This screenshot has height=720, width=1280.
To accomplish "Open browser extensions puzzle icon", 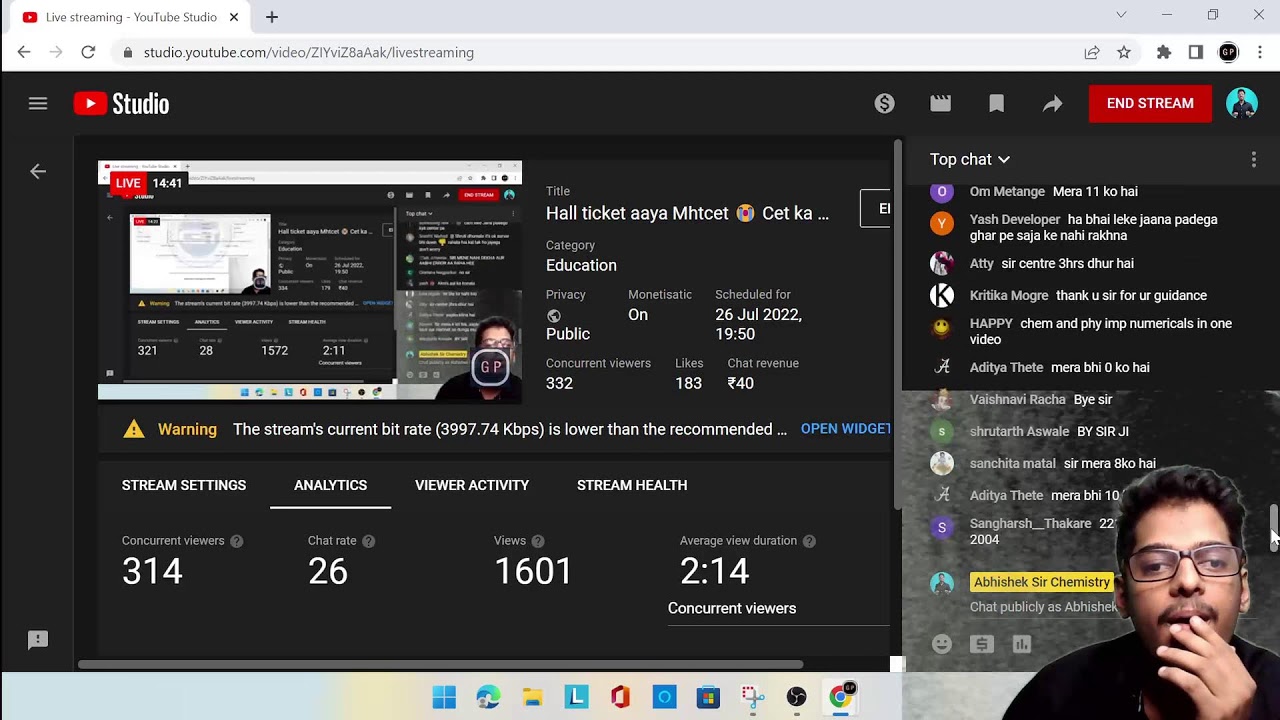I will 1163,52.
